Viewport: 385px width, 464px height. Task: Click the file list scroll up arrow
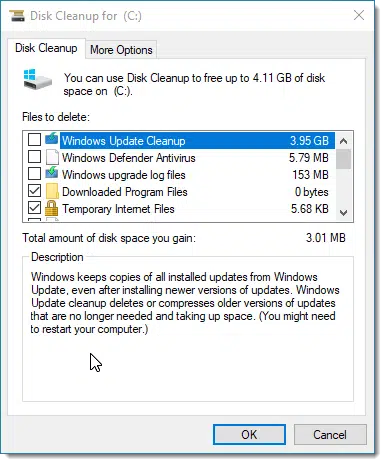343,141
